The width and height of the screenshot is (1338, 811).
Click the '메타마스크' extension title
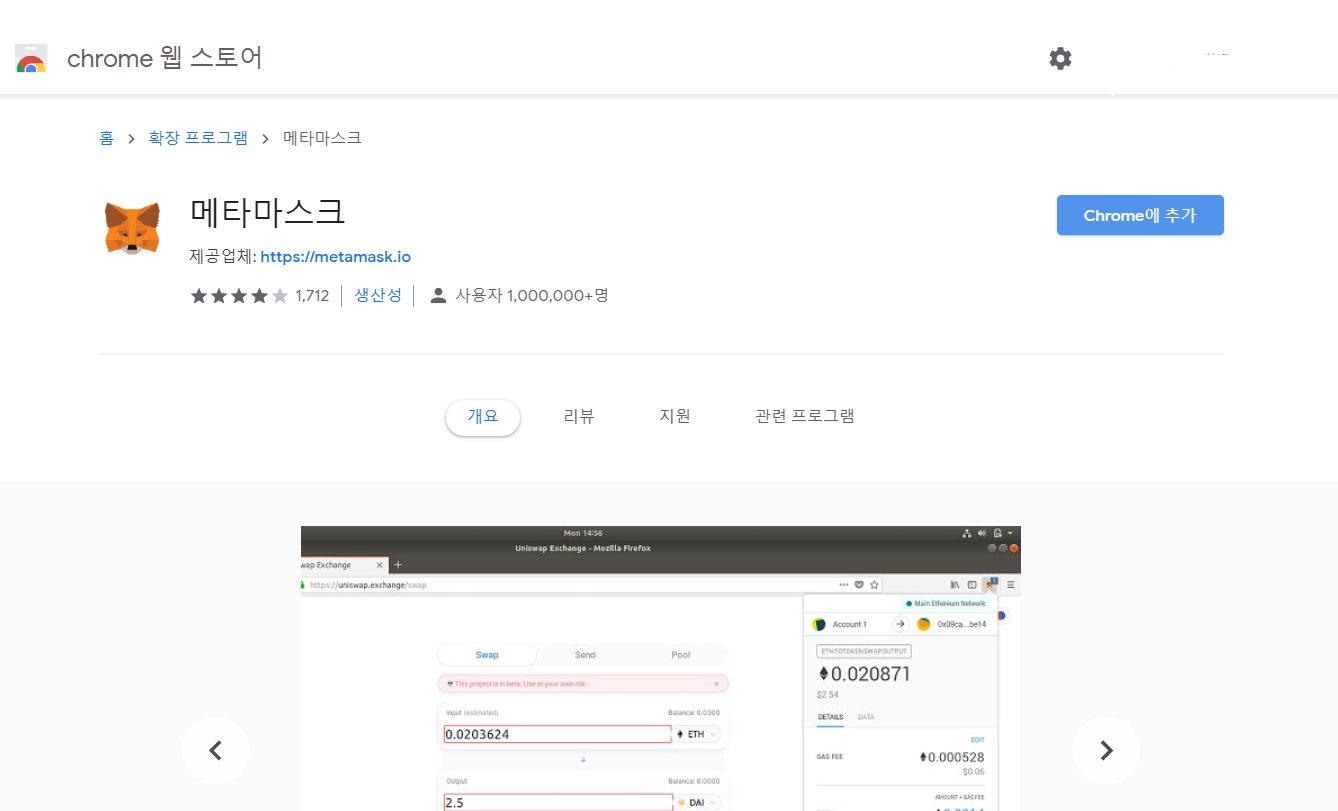point(268,212)
